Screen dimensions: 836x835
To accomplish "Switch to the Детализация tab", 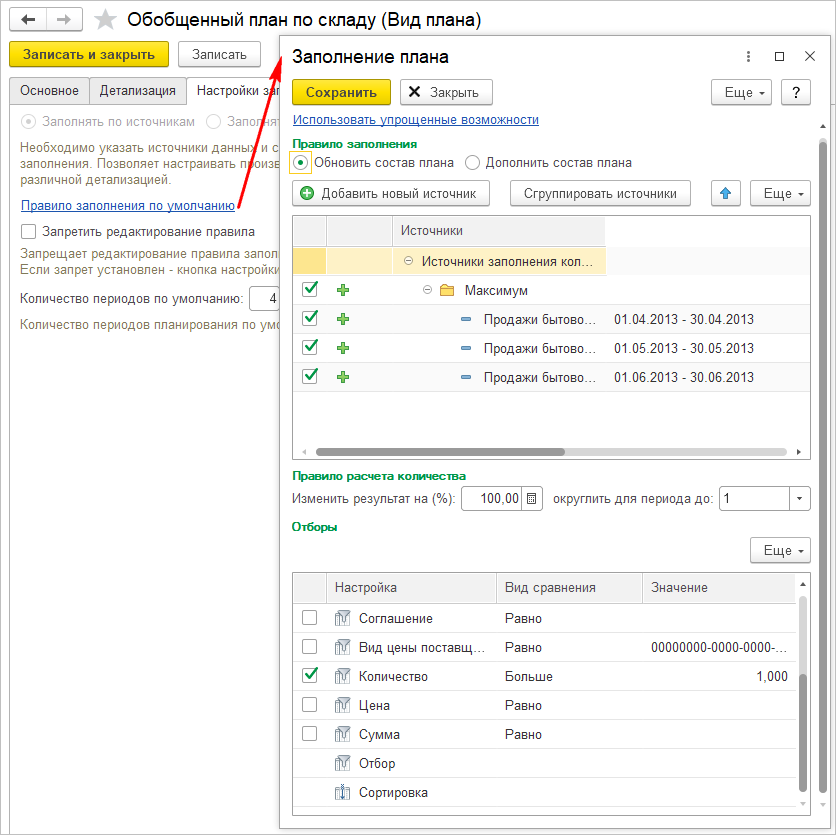I will point(138,91).
